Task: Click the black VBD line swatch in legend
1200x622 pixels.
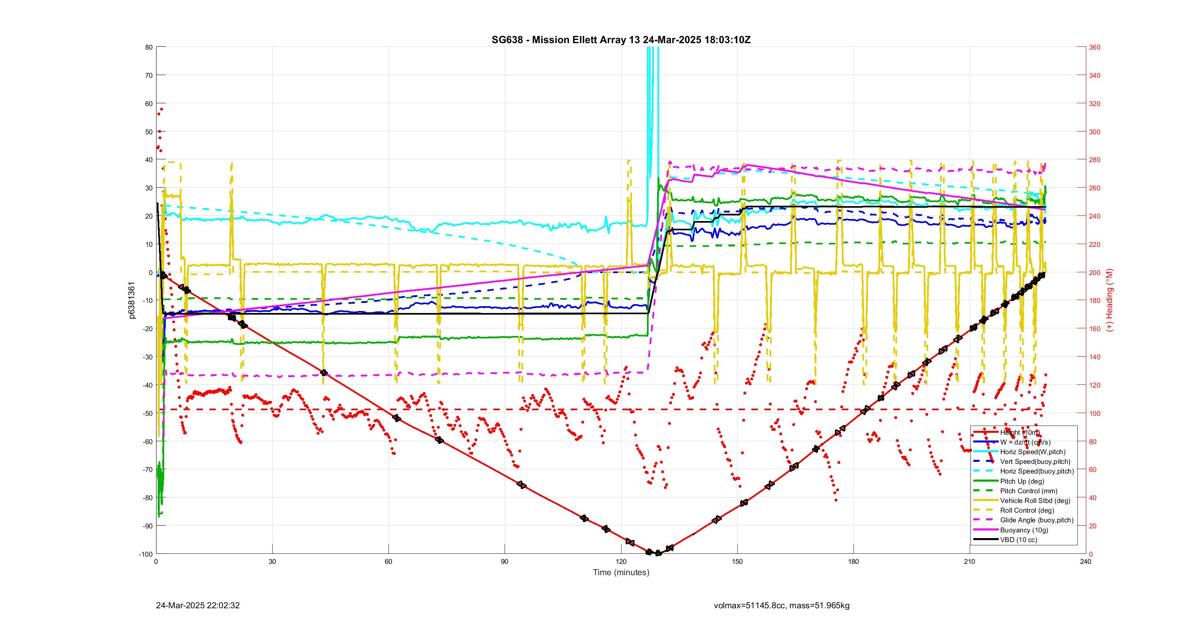Action: tap(985, 540)
